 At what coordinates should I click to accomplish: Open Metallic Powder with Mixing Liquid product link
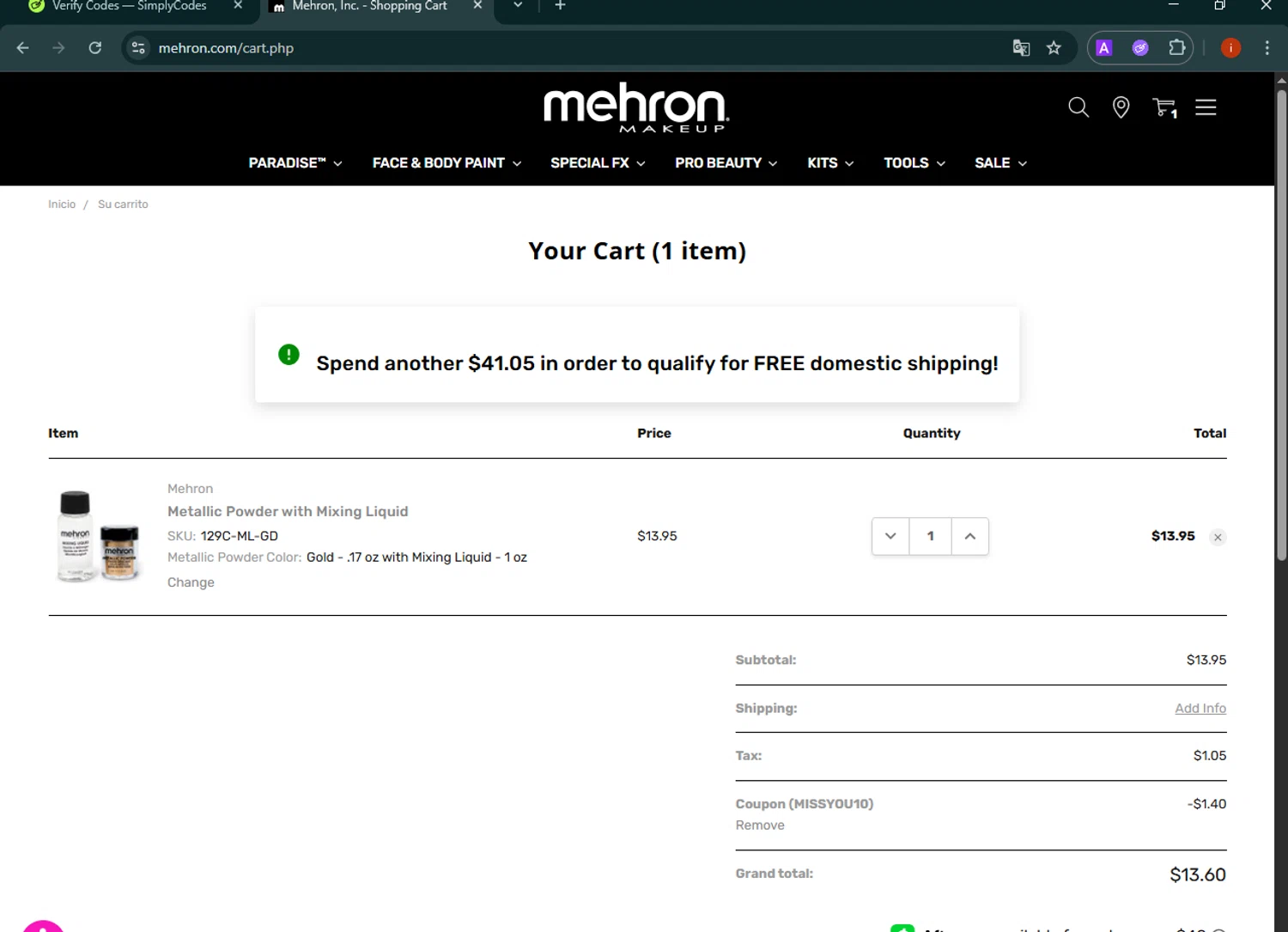click(x=288, y=511)
